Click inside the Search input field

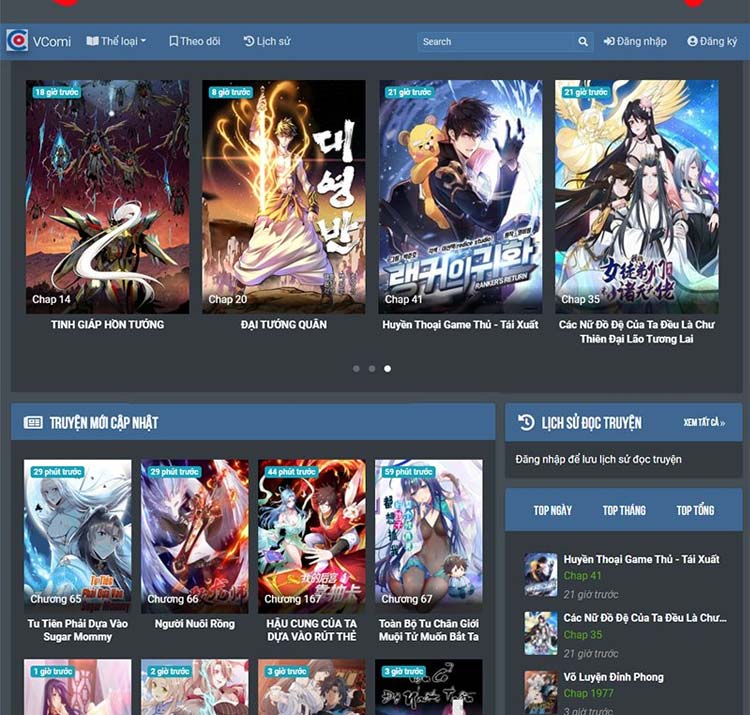click(x=494, y=42)
